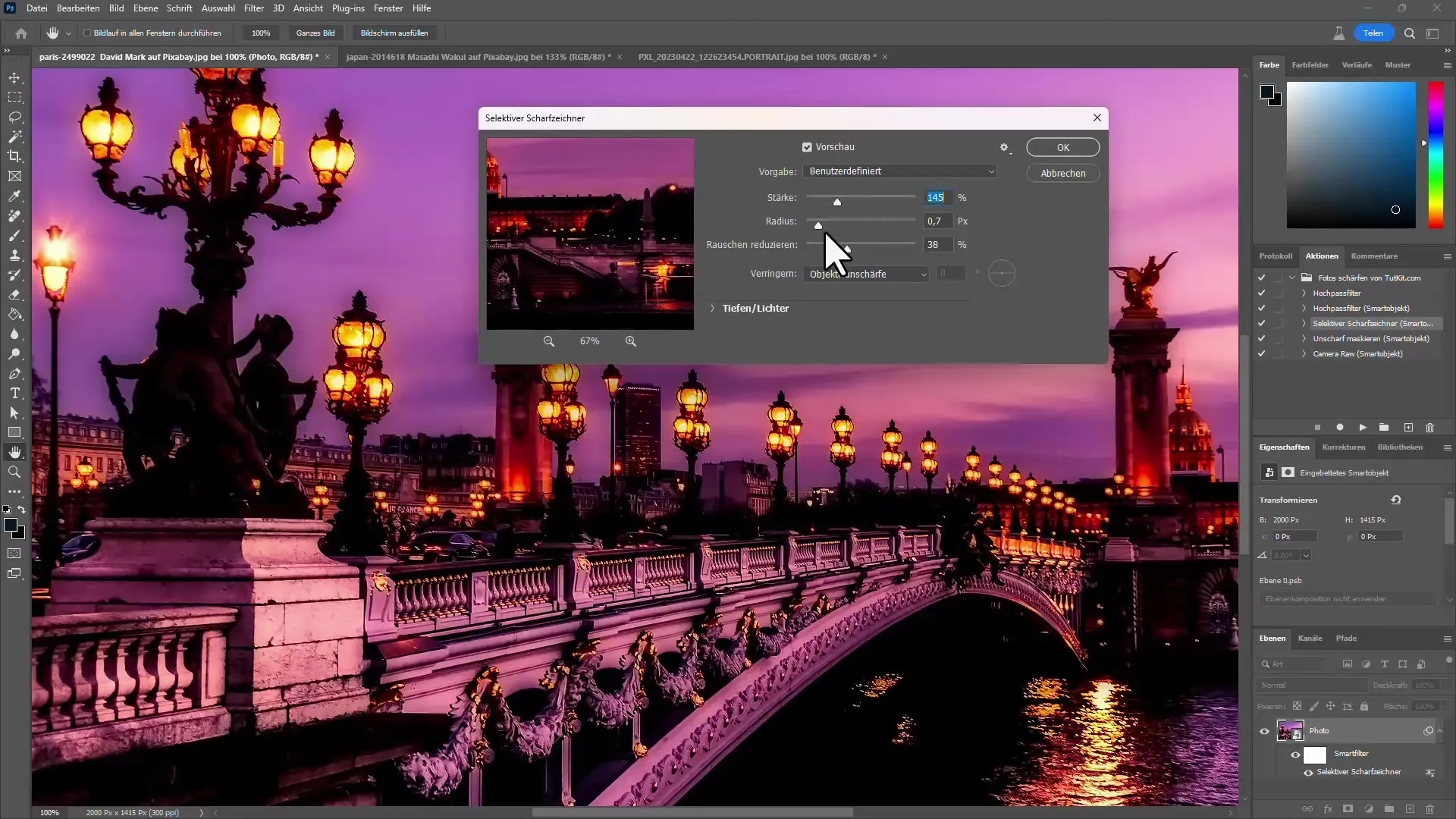Switch to the Protokoll tab

tap(1276, 256)
